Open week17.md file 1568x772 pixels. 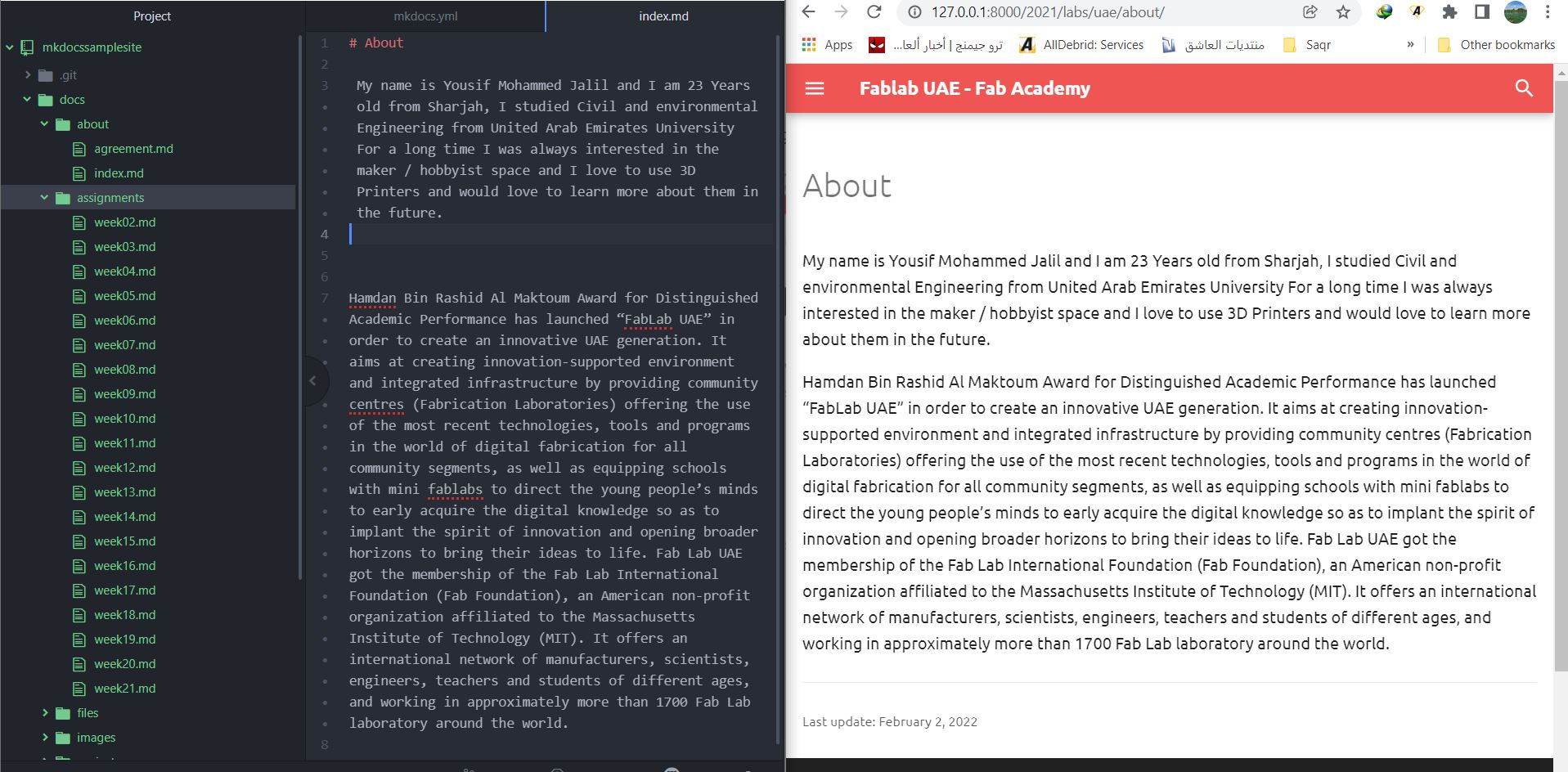(124, 590)
